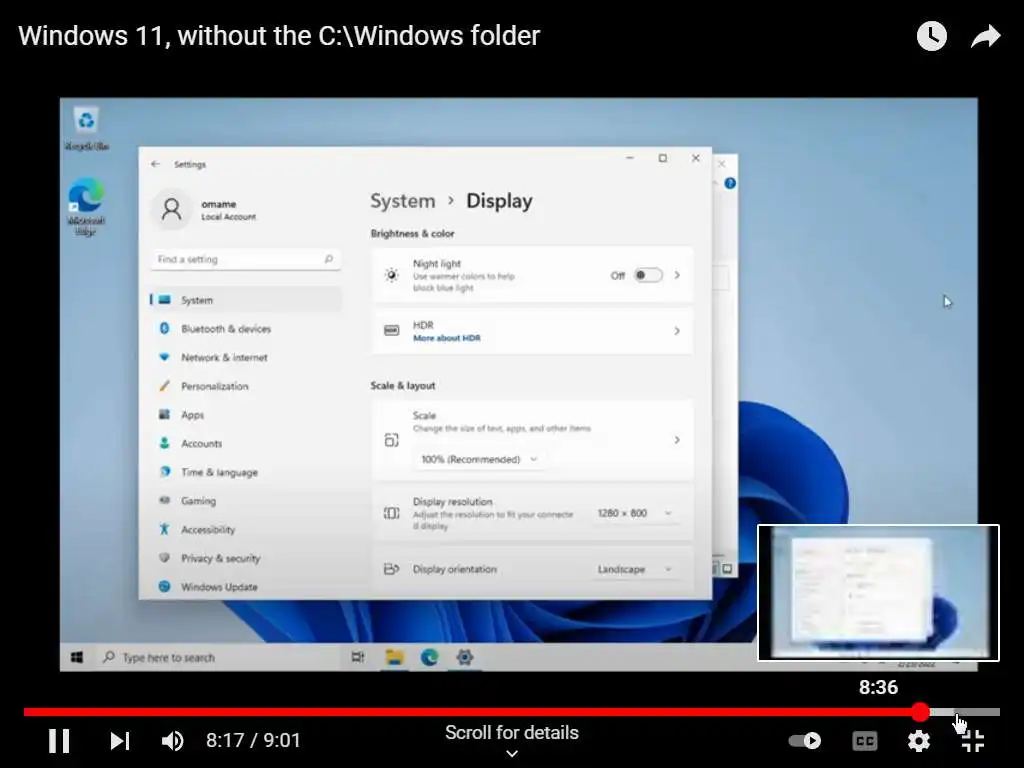Click the Display orientation row icon
This screenshot has width=1024, height=768.
pyautogui.click(x=391, y=569)
